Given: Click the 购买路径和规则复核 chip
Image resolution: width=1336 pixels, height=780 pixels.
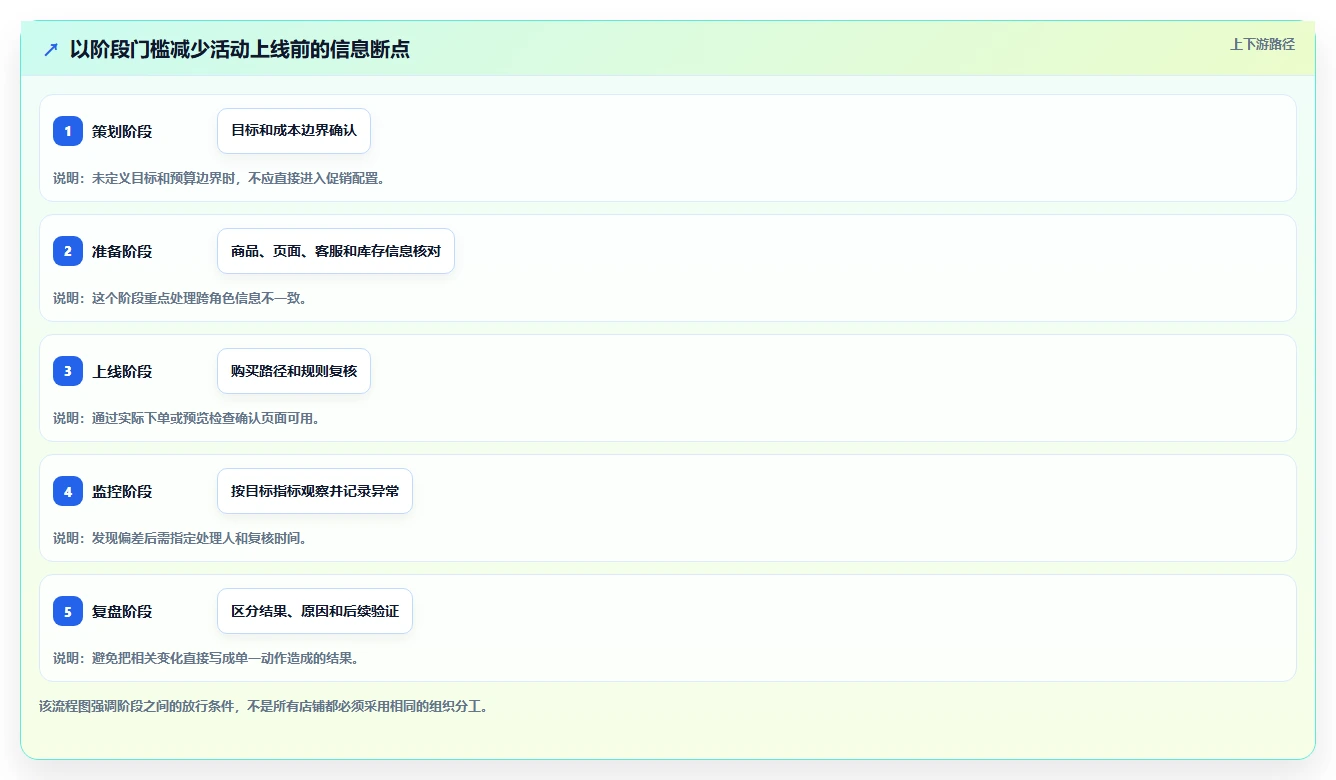Looking at the screenshot, I should pyautogui.click(x=294, y=371).
